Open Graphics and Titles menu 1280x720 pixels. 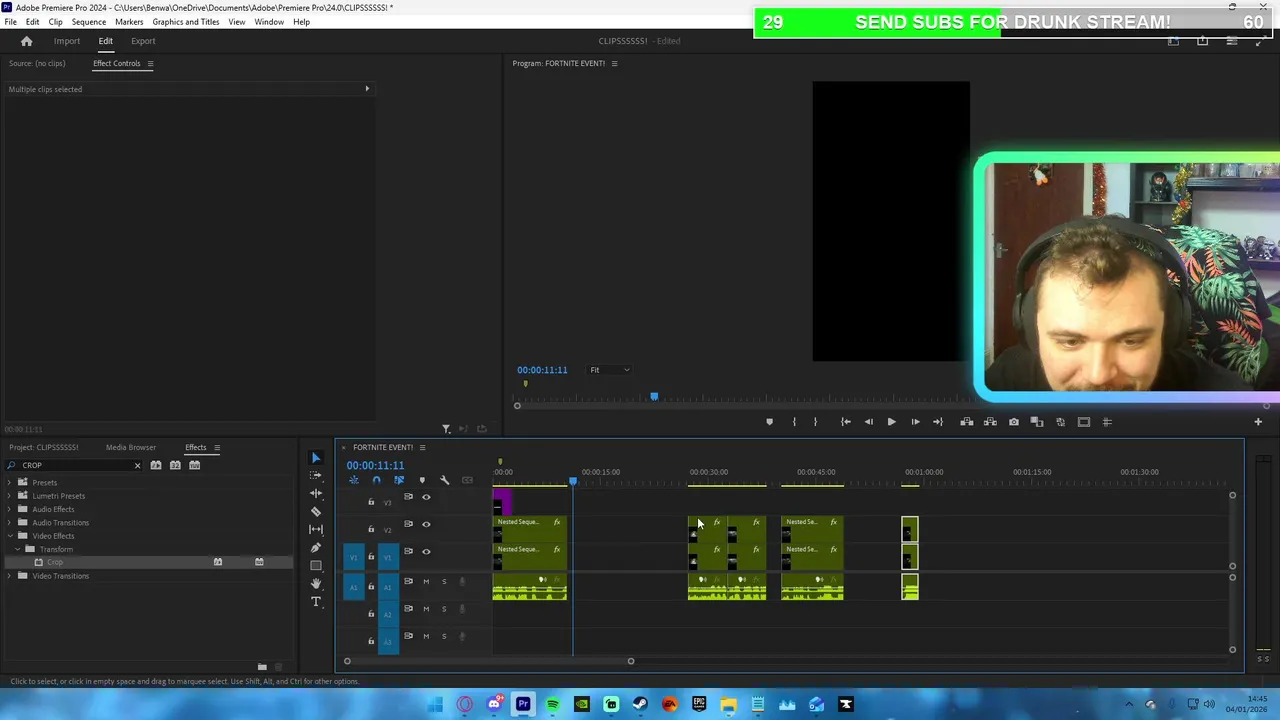coord(186,21)
